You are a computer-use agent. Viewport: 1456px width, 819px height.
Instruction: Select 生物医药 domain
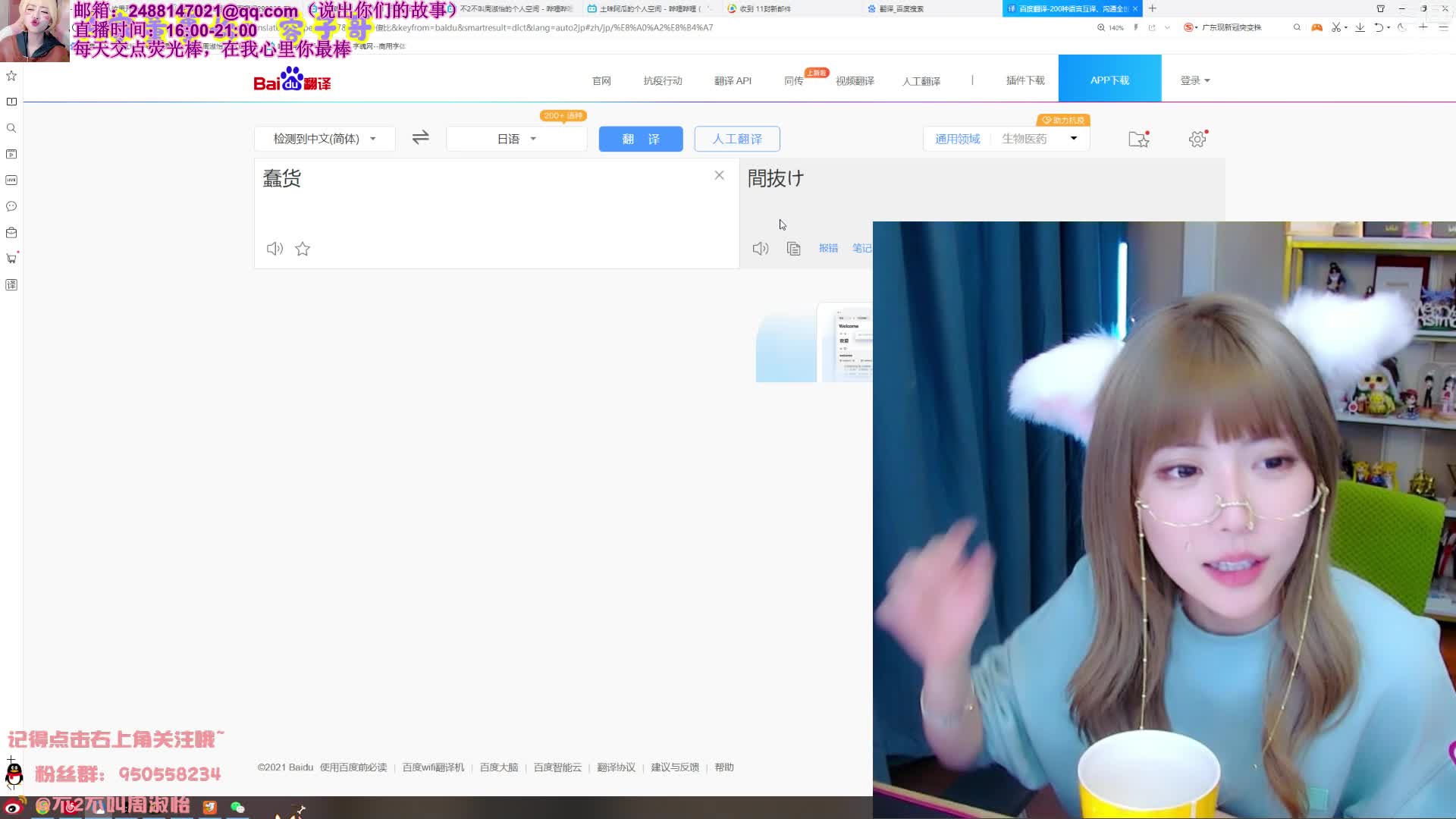coord(1024,139)
